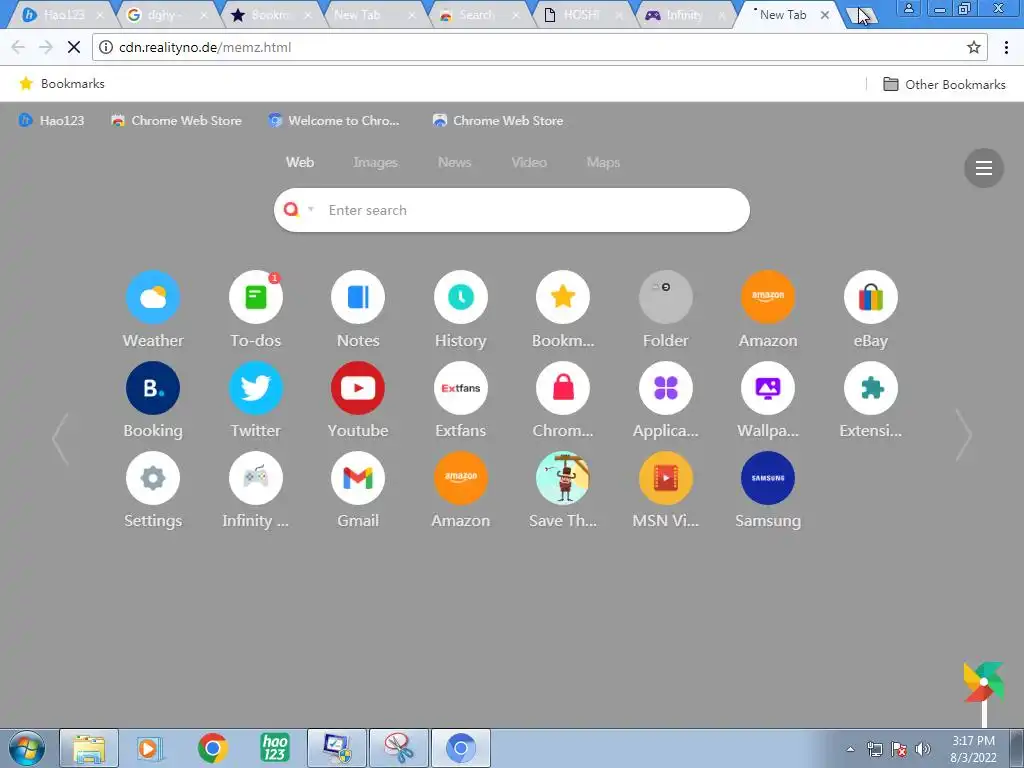Open the Wallpaper shortcut
This screenshot has width=1024, height=768.
(x=768, y=388)
